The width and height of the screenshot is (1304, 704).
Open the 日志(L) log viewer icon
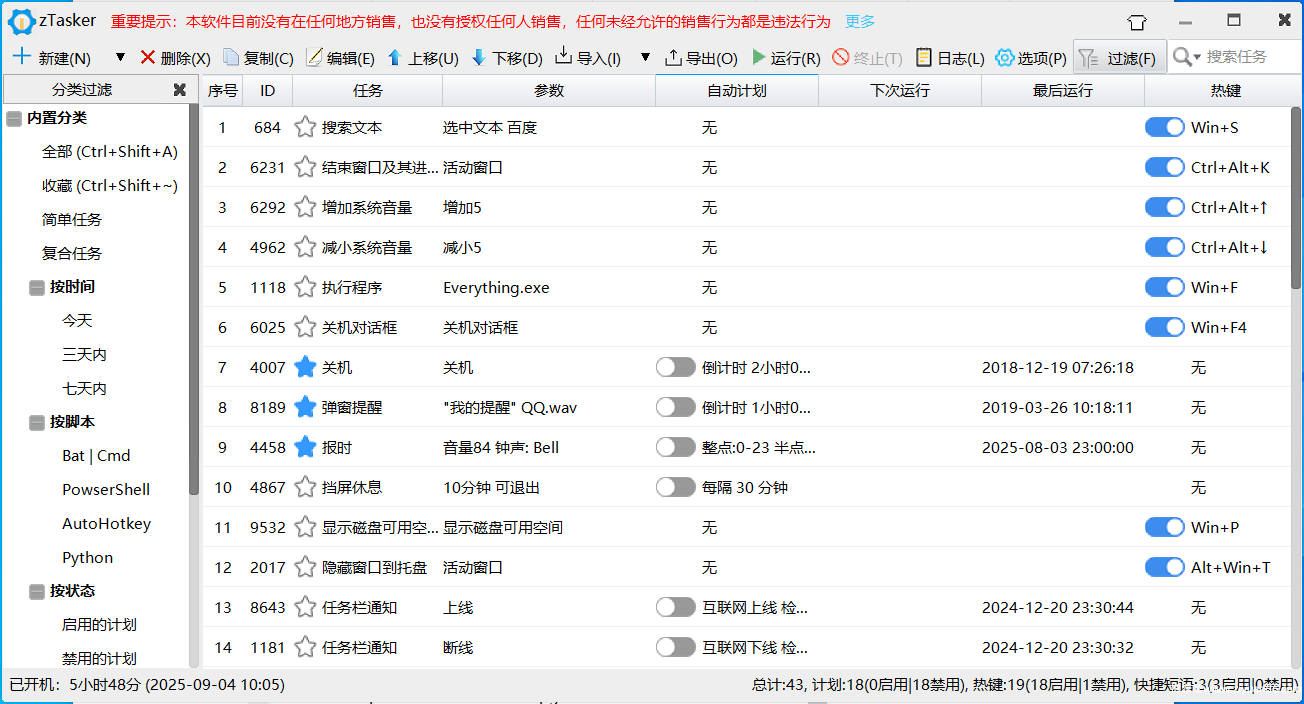click(925, 57)
